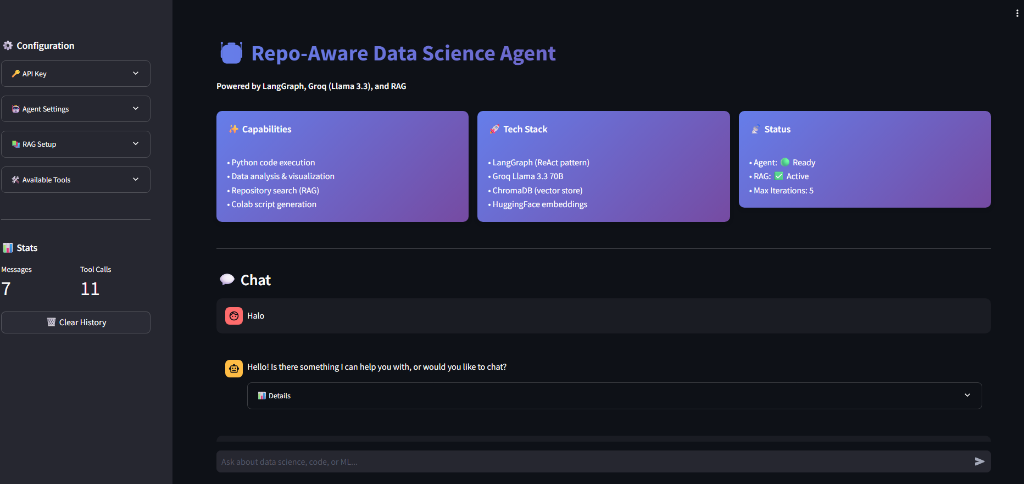Image resolution: width=1024 pixels, height=484 pixels.
Task: Click the Clear History button
Action: pyautogui.click(x=76, y=323)
